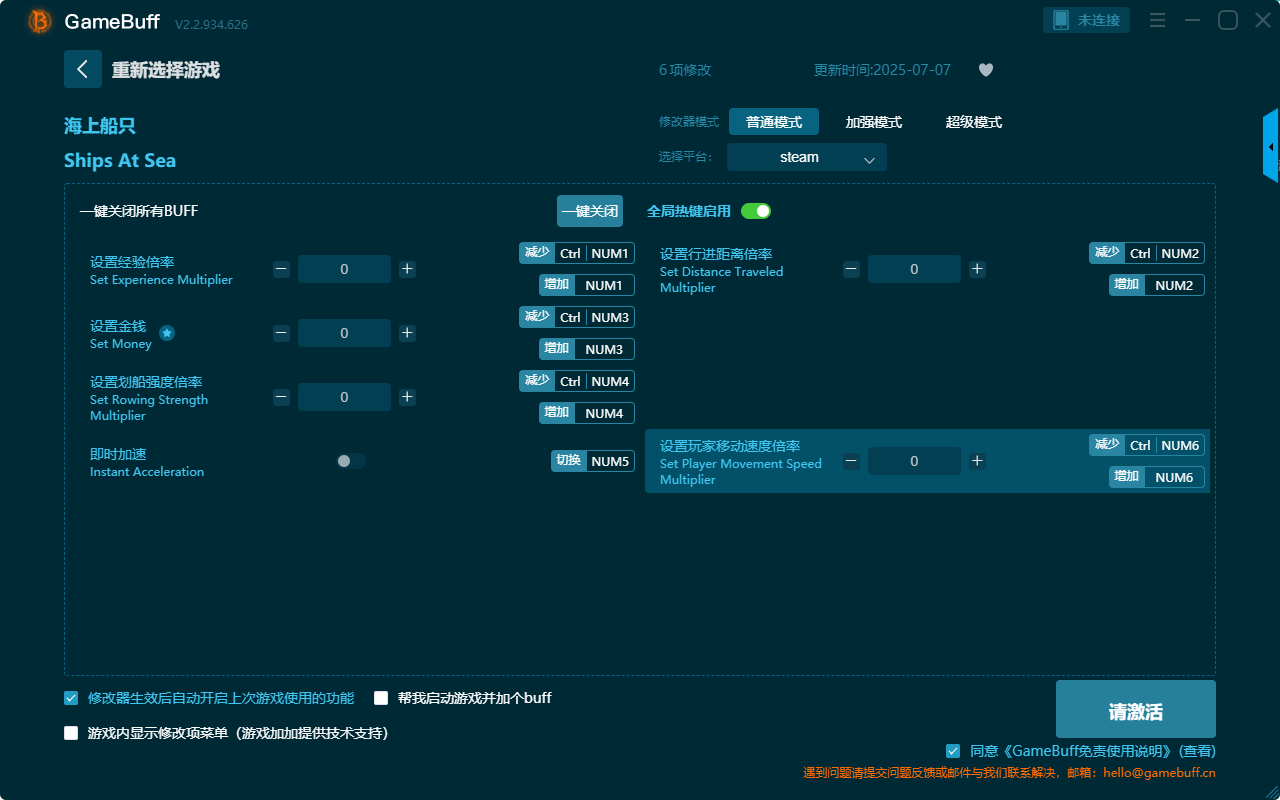Expand the blue arrow panel on right edge

pos(1271,145)
